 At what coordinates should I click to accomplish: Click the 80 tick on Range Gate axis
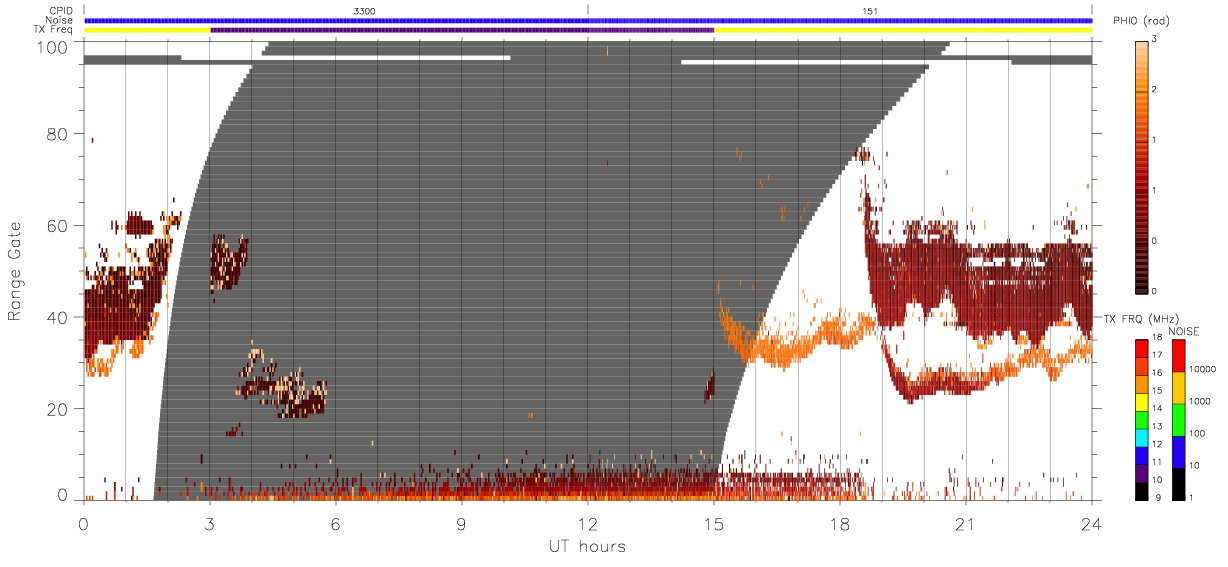[59, 133]
